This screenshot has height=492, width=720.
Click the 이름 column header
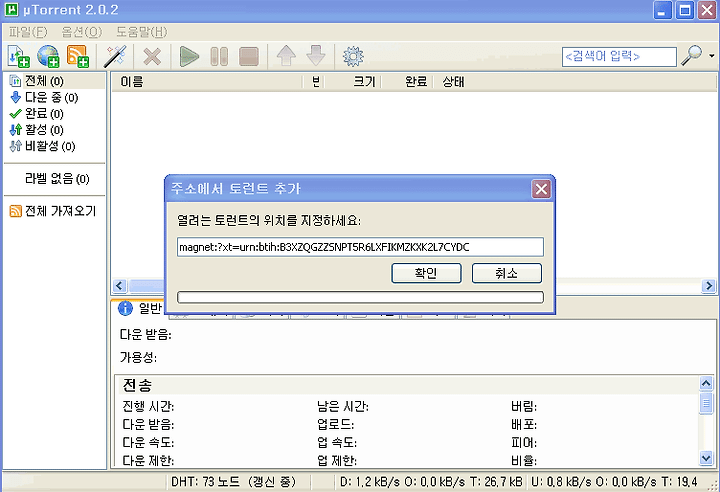click(x=207, y=82)
